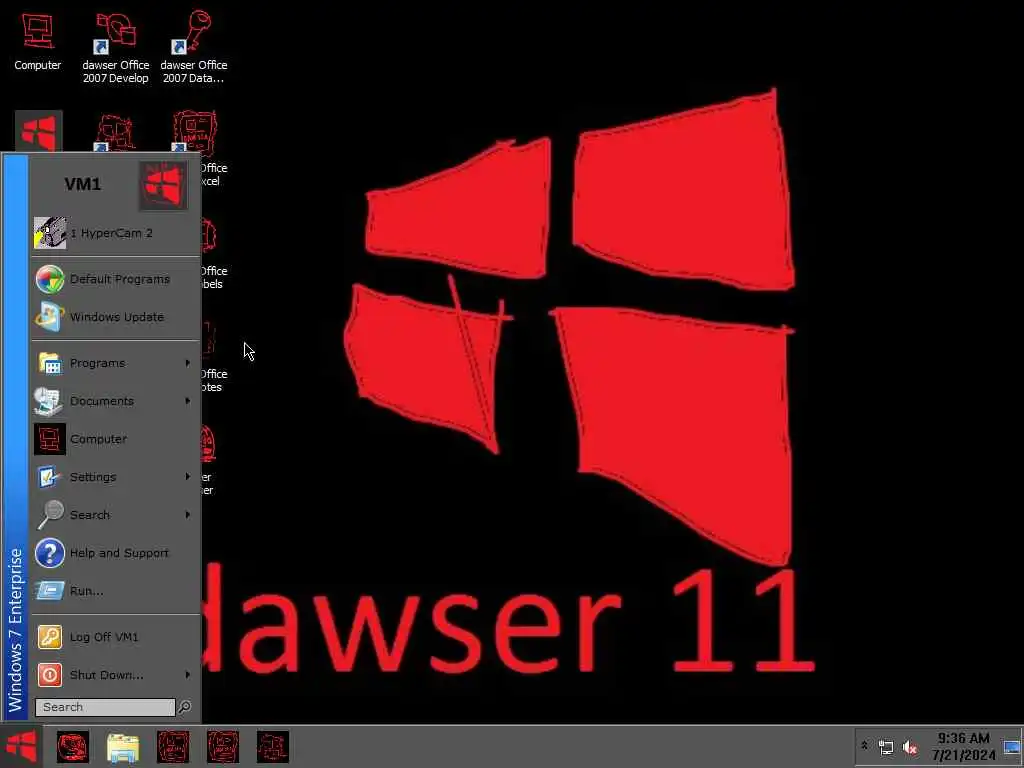Viewport: 1024px width, 768px height.
Task: Click Shut Down... option
Action: 115,675
